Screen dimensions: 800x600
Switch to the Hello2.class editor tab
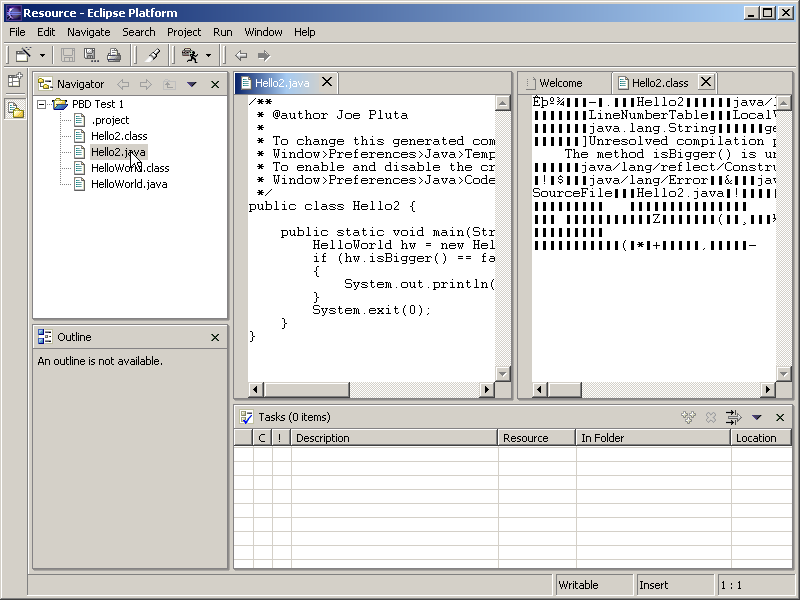pos(660,83)
